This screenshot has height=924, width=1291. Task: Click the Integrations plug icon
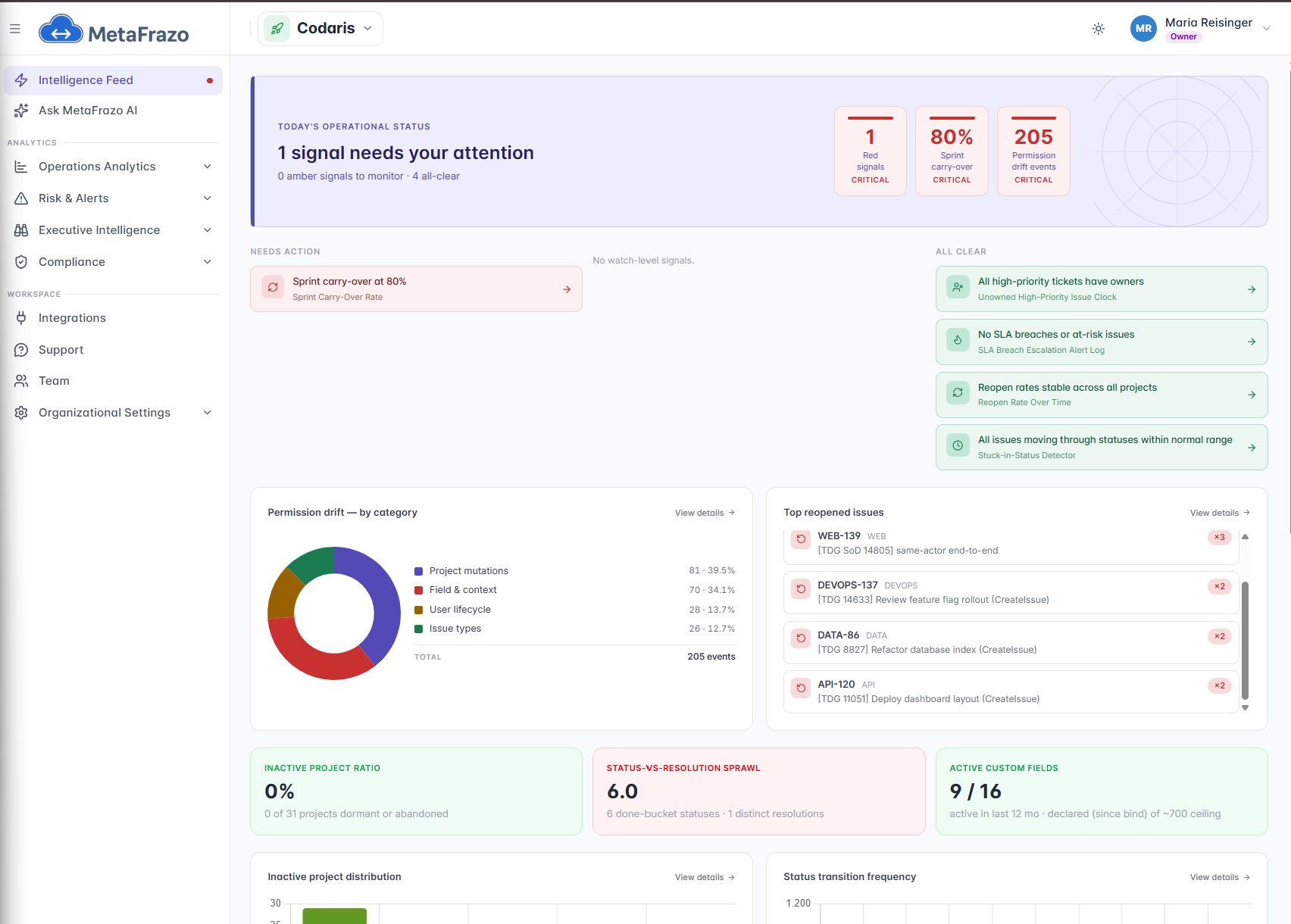(21, 318)
